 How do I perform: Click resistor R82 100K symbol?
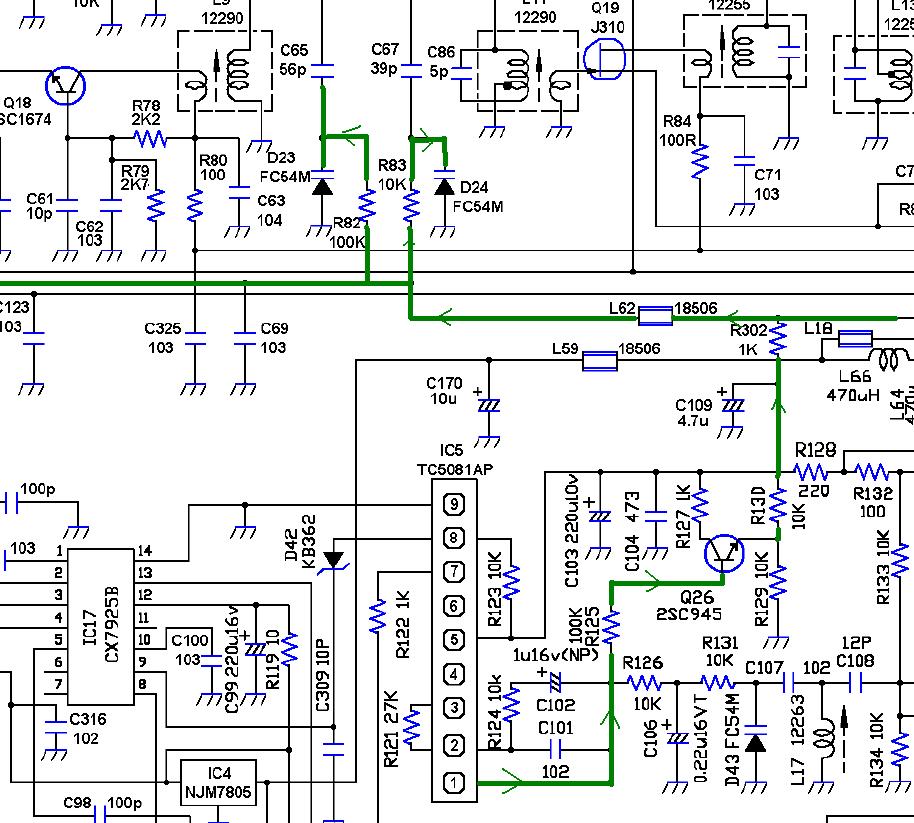tap(367, 206)
